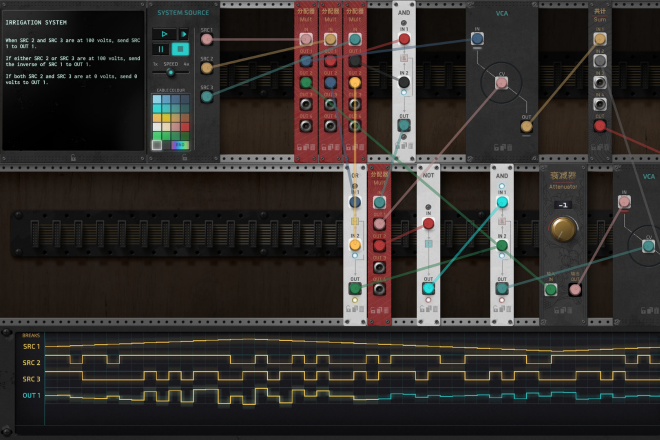This screenshot has width=660, height=440.
Task: Pause the simulation
Action: (160, 49)
